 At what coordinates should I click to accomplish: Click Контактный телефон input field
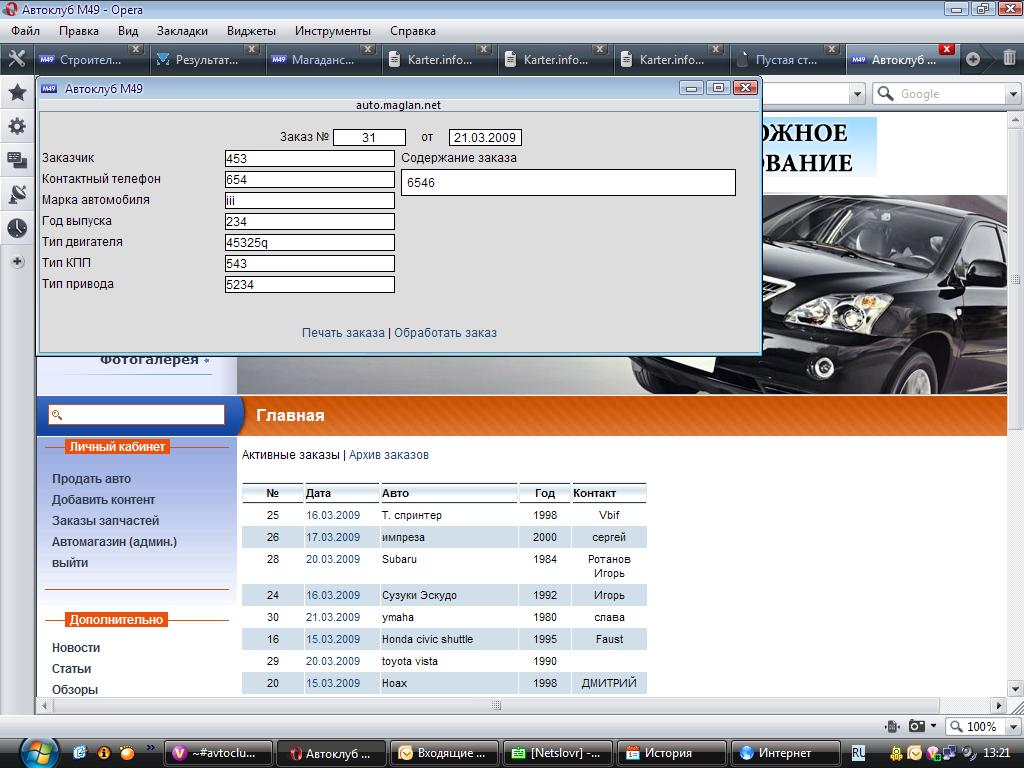pyautogui.click(x=310, y=180)
